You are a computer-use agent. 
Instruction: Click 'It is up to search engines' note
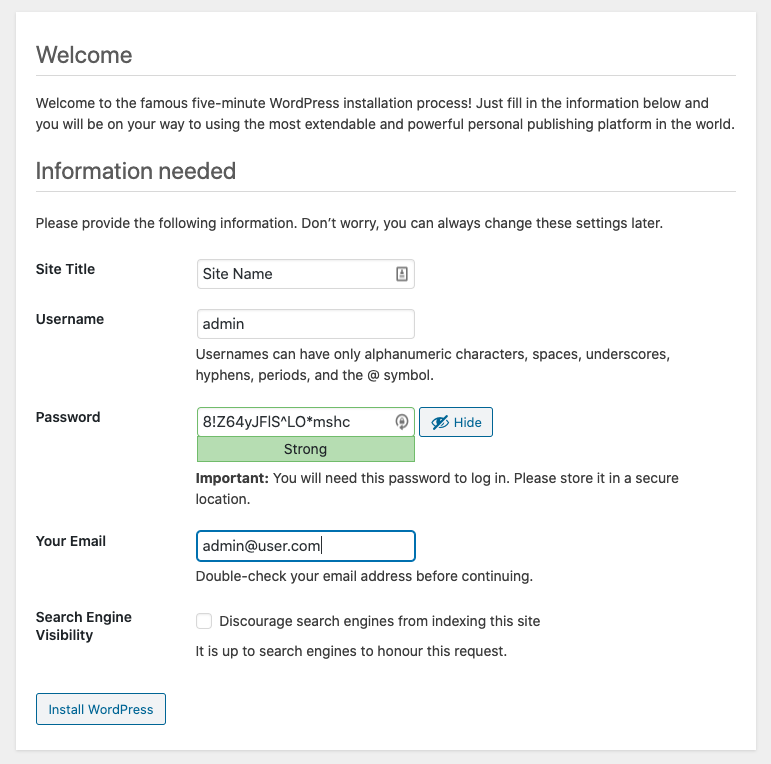(351, 651)
